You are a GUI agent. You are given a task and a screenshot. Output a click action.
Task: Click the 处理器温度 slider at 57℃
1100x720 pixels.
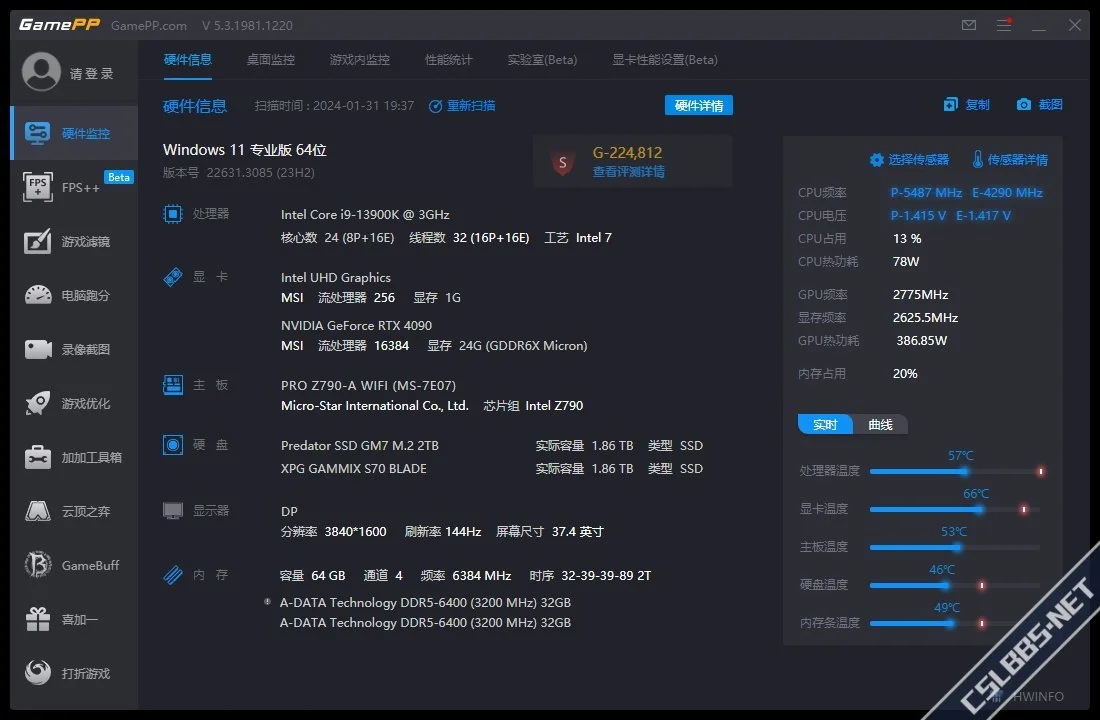coord(965,471)
